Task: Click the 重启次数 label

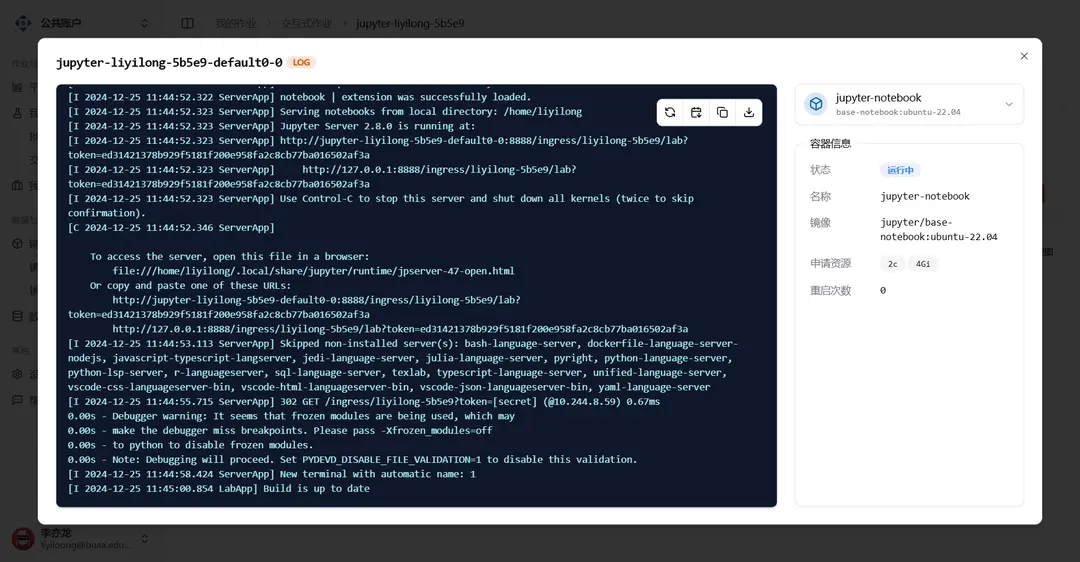Action: (x=830, y=291)
